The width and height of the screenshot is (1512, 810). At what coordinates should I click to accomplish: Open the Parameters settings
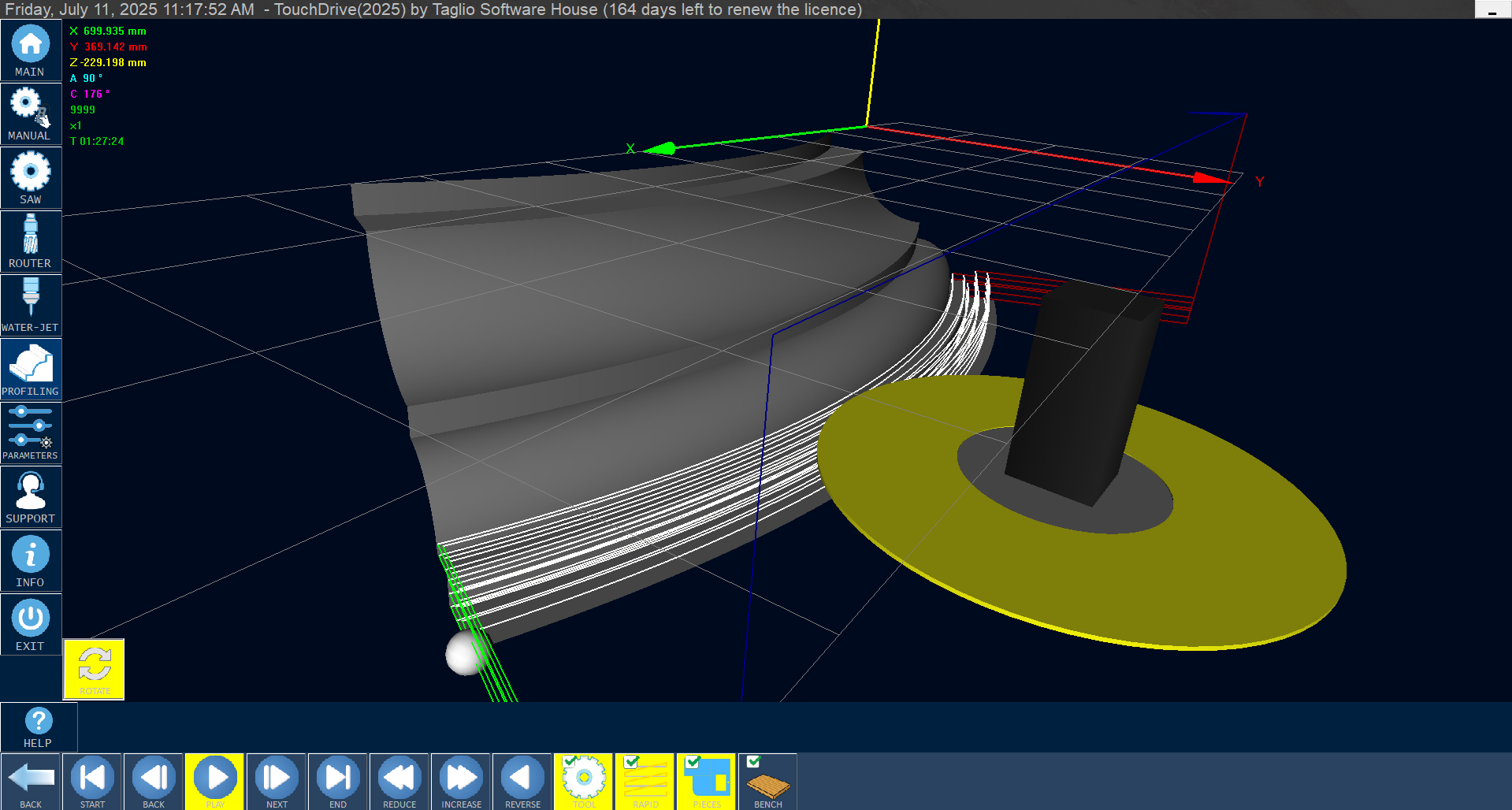point(31,433)
